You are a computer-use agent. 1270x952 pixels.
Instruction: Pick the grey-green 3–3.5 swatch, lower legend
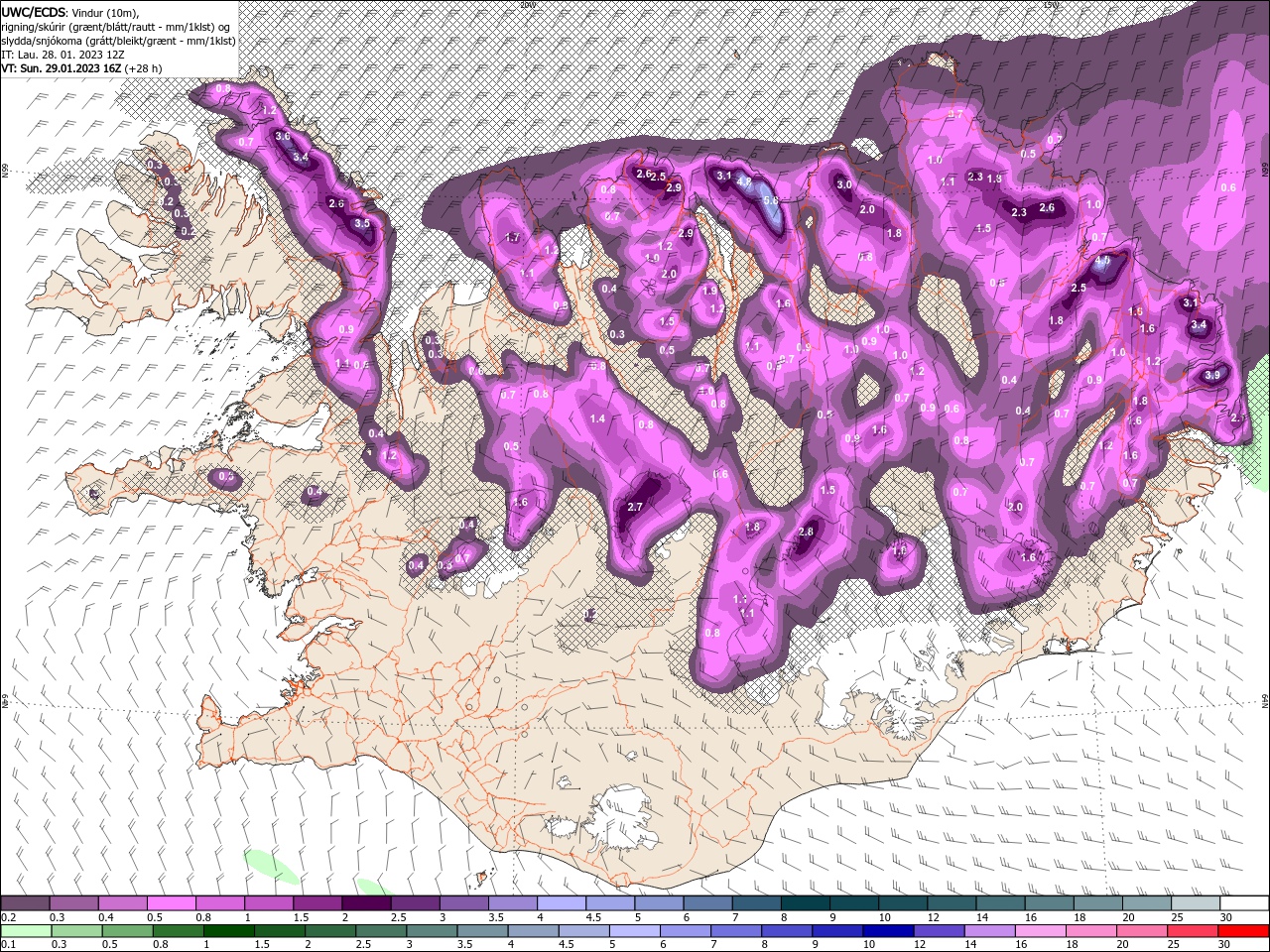click(432, 930)
